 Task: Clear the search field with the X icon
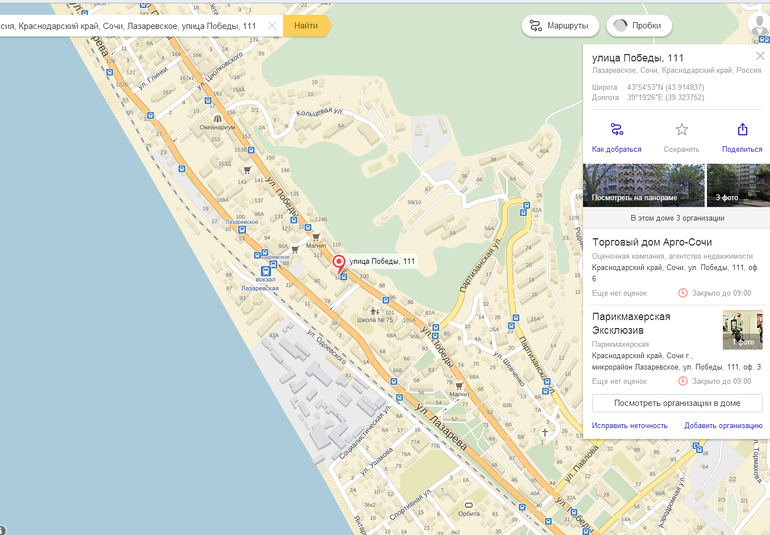tap(272, 26)
